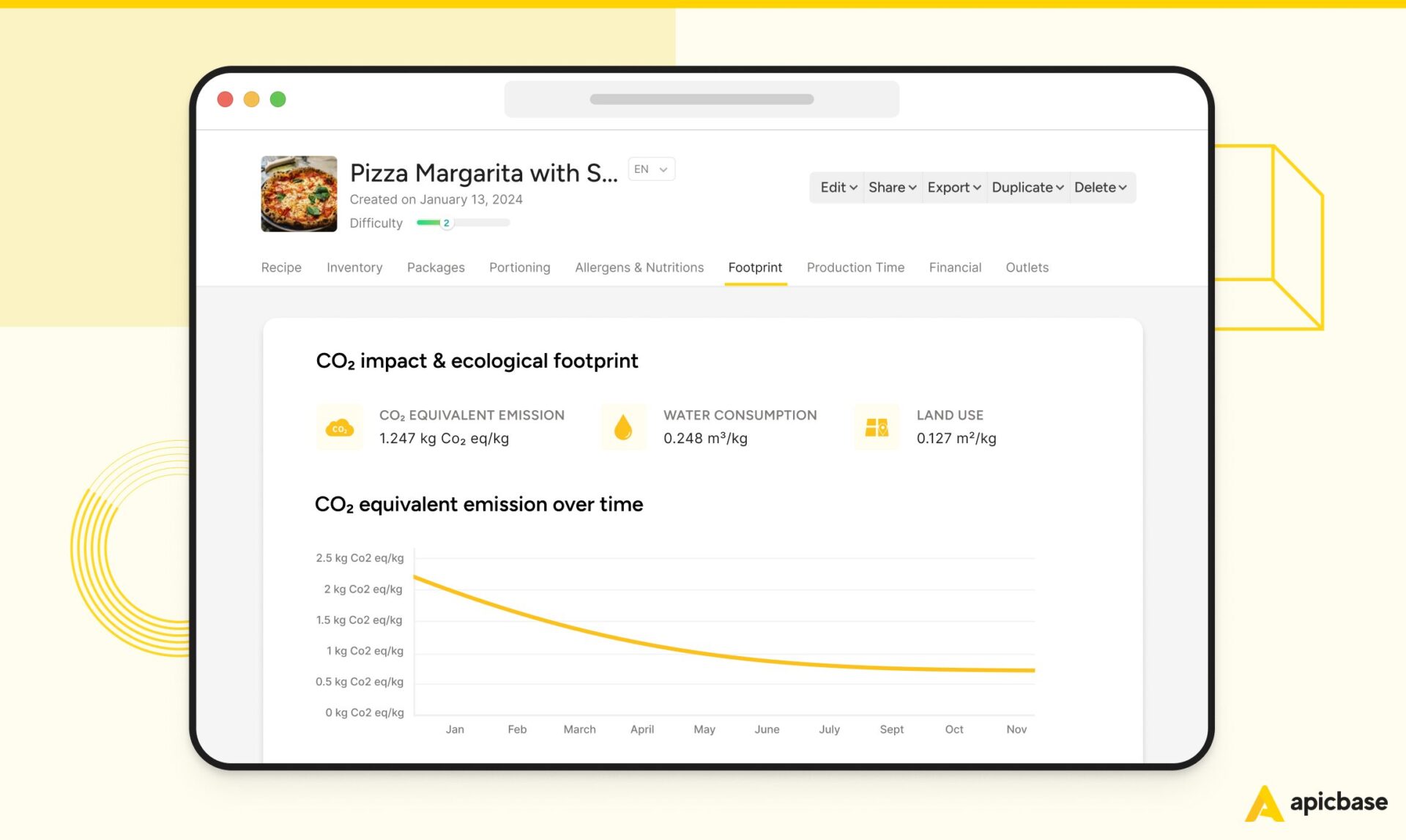Viewport: 1406px width, 840px height.
Task: Click the Delete button
Action: [1098, 188]
